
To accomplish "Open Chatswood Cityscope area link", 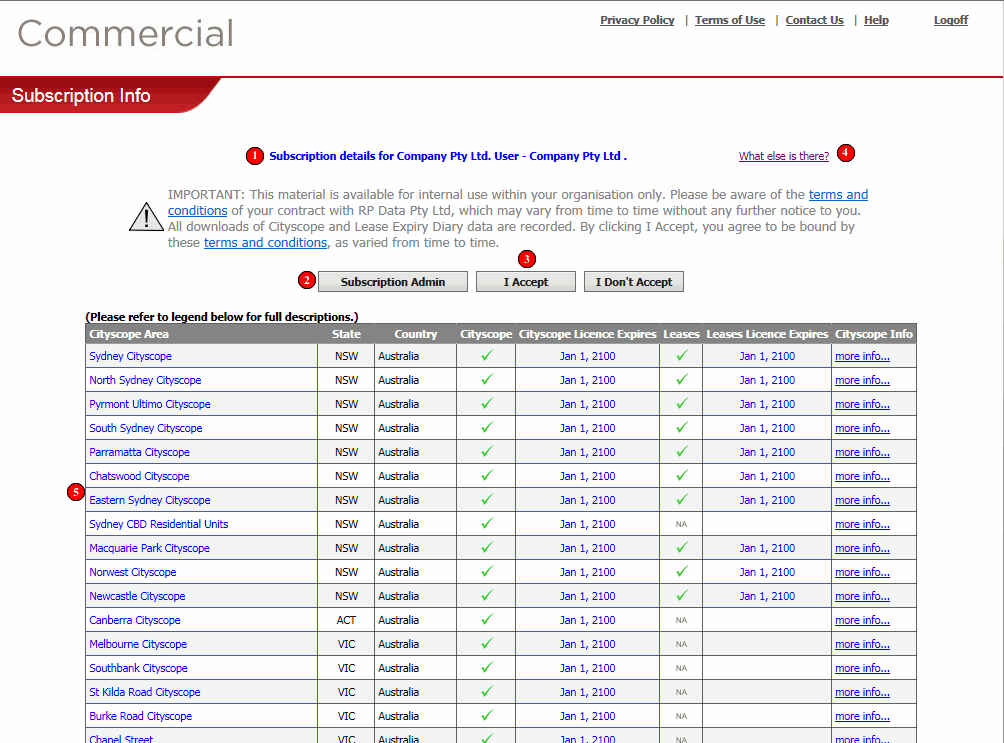I will 140,476.
